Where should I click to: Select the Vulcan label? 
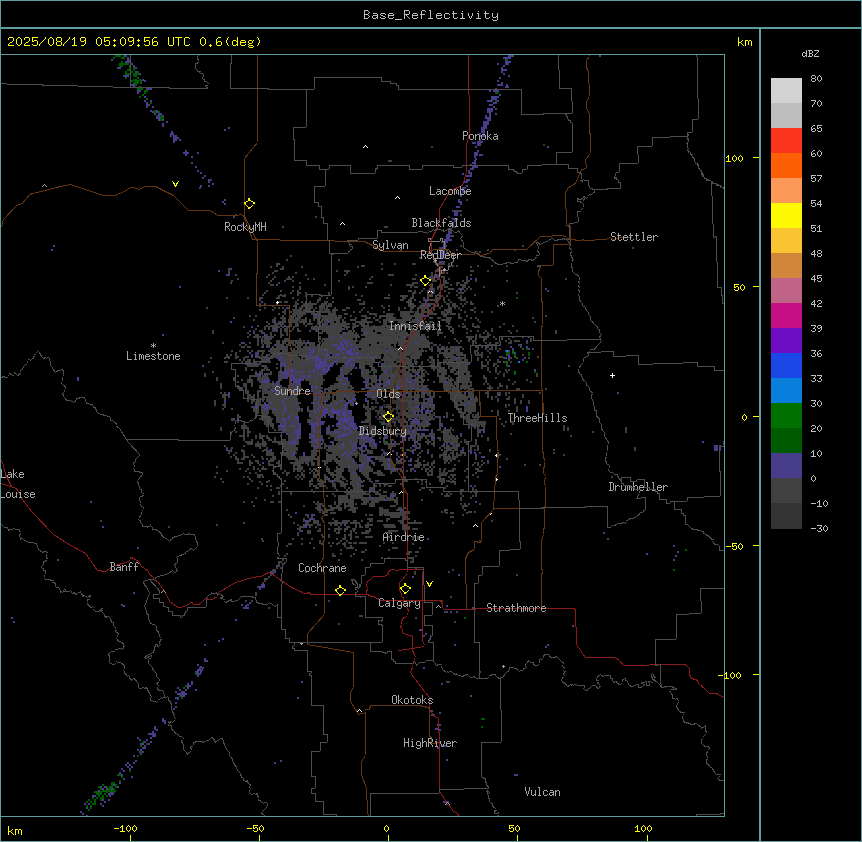click(x=542, y=792)
